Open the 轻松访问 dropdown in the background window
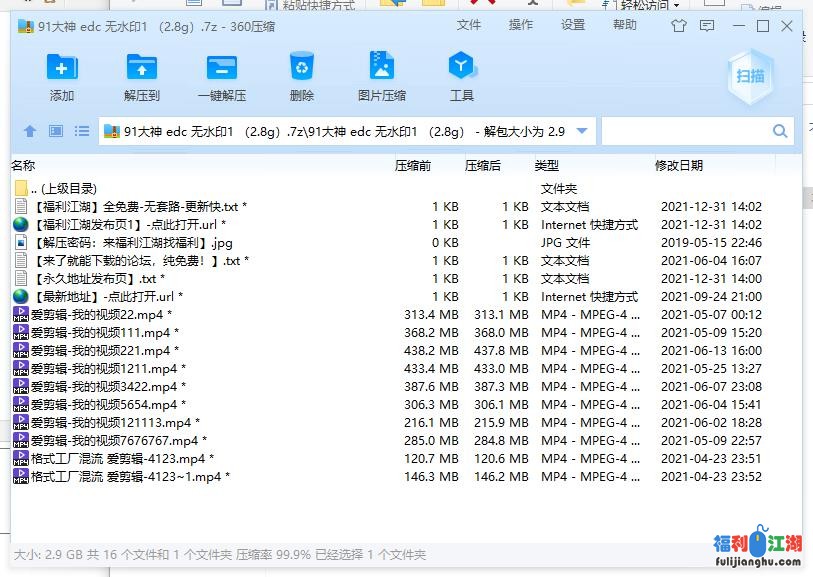813x577 pixels. [x=676, y=5]
